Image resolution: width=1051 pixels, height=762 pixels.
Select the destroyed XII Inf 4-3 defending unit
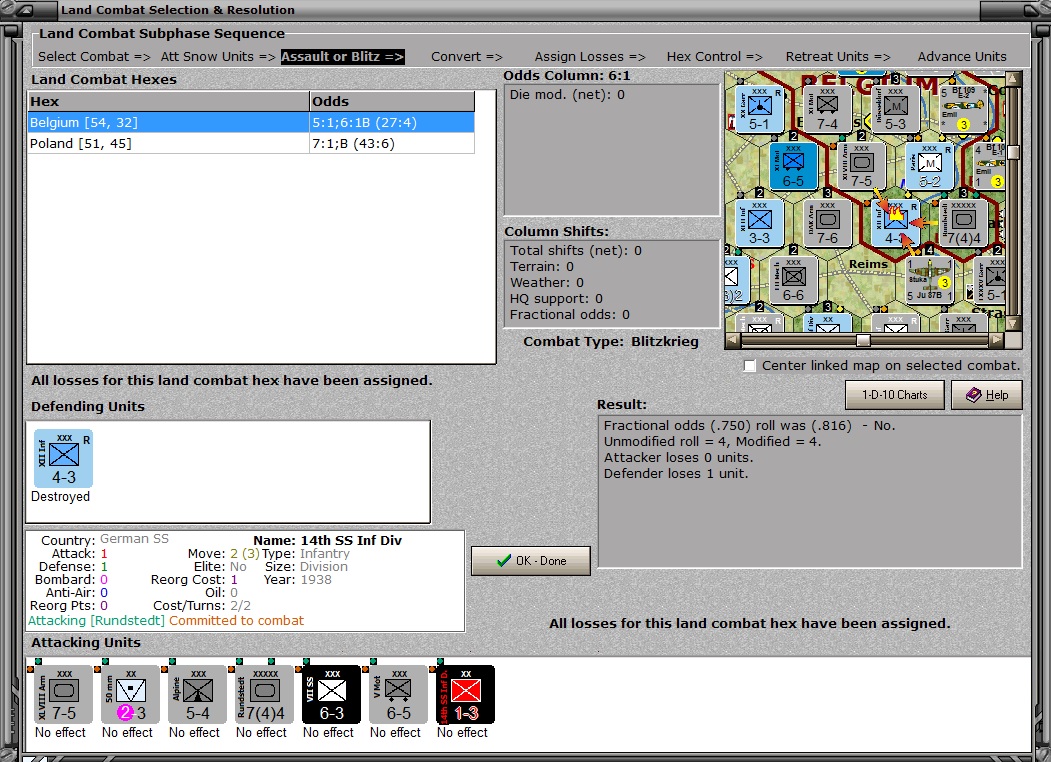pyautogui.click(x=64, y=458)
